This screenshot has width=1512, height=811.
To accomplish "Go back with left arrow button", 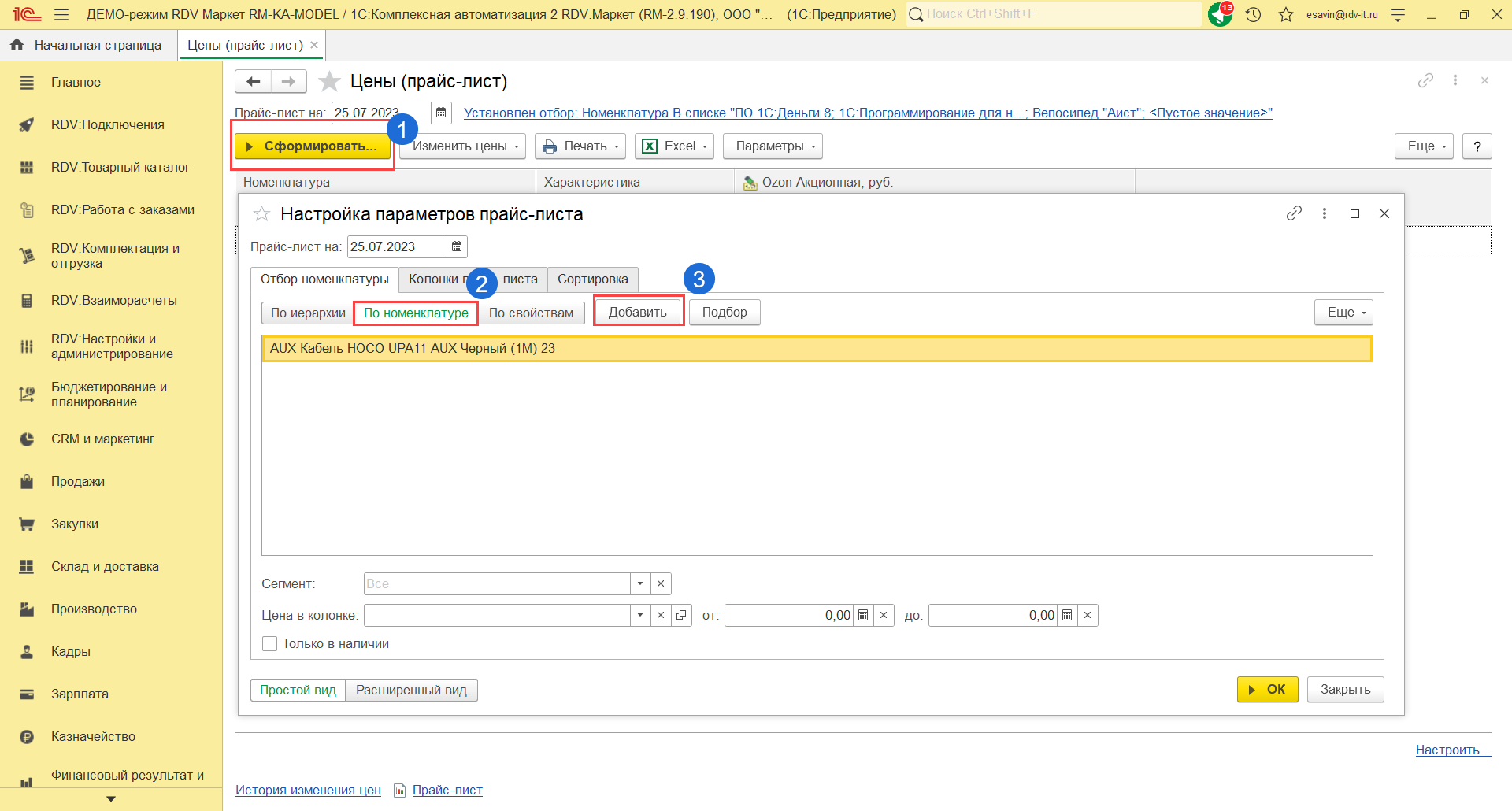I will coord(253,81).
